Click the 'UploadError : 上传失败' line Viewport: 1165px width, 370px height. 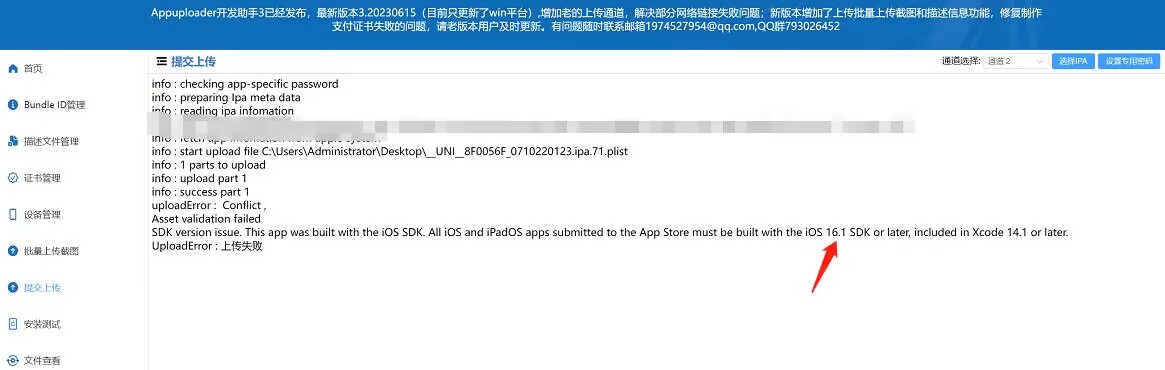(207, 246)
